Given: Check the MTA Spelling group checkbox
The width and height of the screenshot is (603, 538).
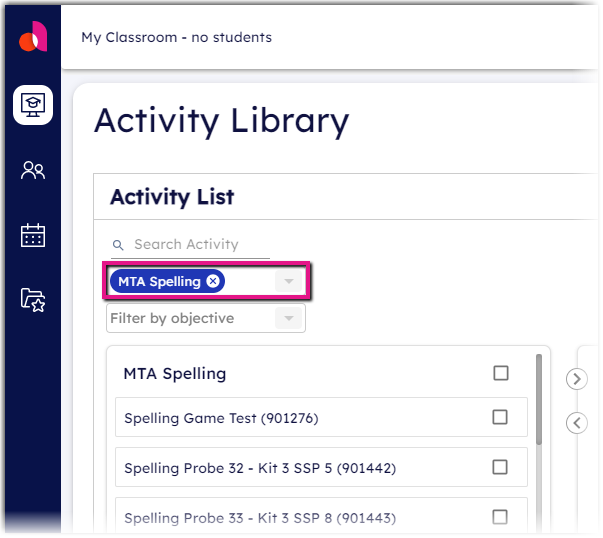Looking at the screenshot, I should pyautogui.click(x=501, y=373).
